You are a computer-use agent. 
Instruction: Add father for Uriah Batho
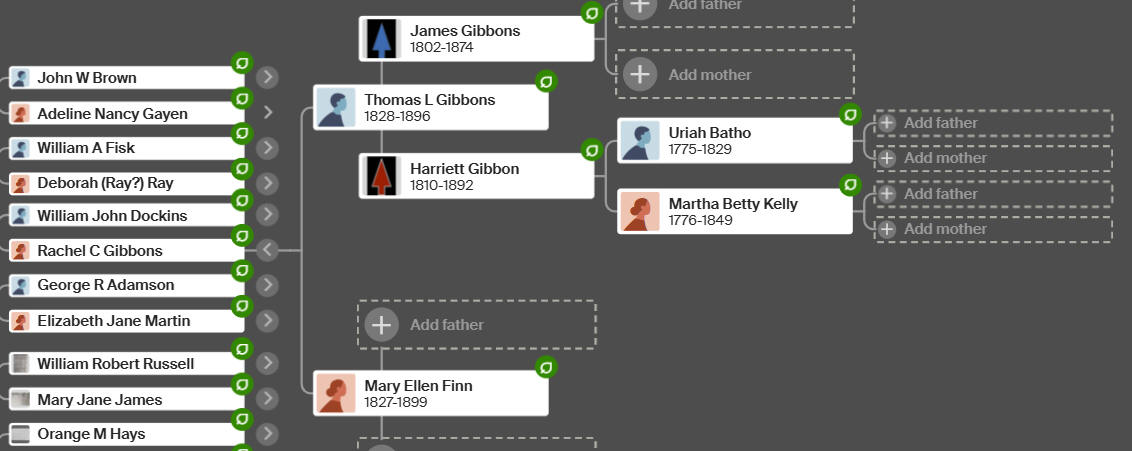point(993,123)
